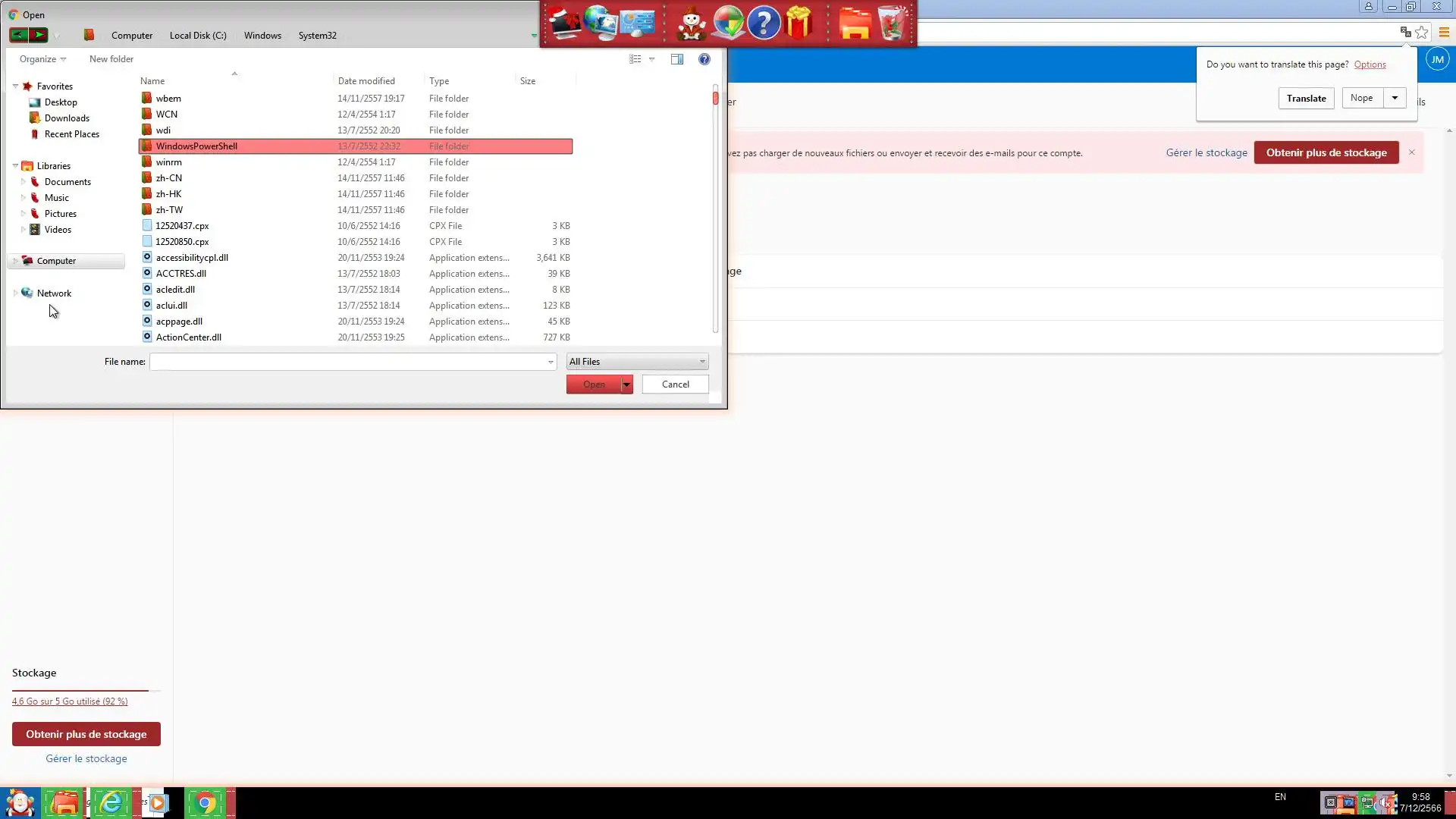1456x819 pixels.
Task: Click the Translate button
Action: [1306, 99]
